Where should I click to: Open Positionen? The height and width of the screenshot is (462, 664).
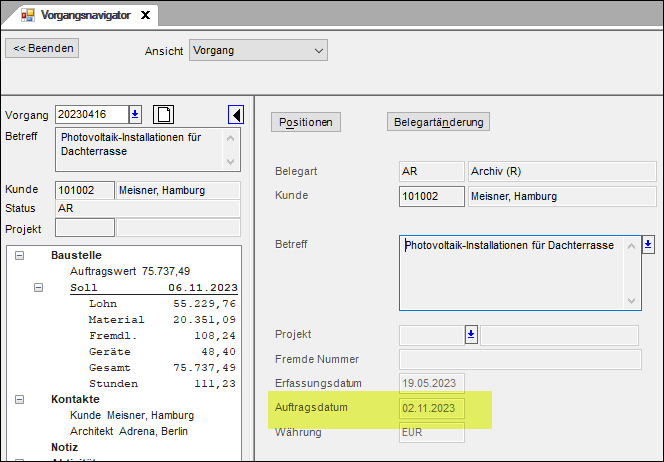[306, 122]
